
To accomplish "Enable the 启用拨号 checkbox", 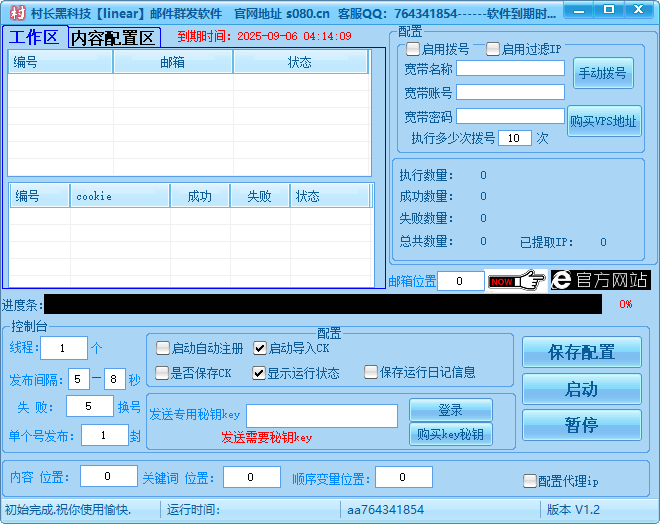I will click(x=413, y=49).
